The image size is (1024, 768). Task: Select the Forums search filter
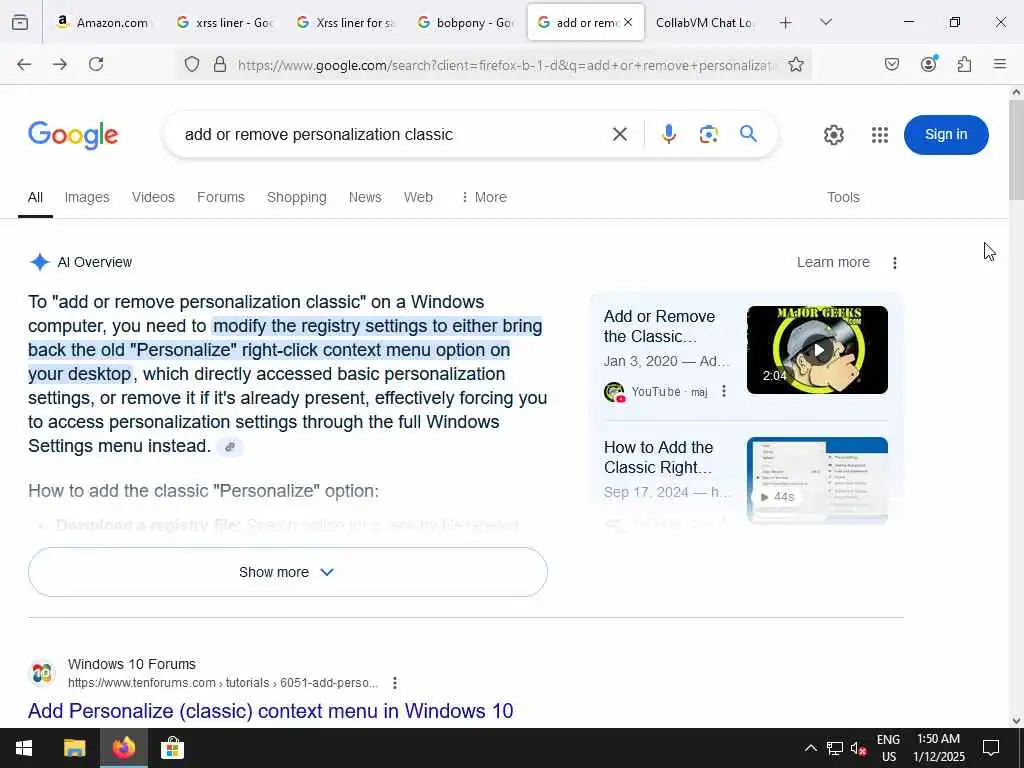[x=221, y=197]
